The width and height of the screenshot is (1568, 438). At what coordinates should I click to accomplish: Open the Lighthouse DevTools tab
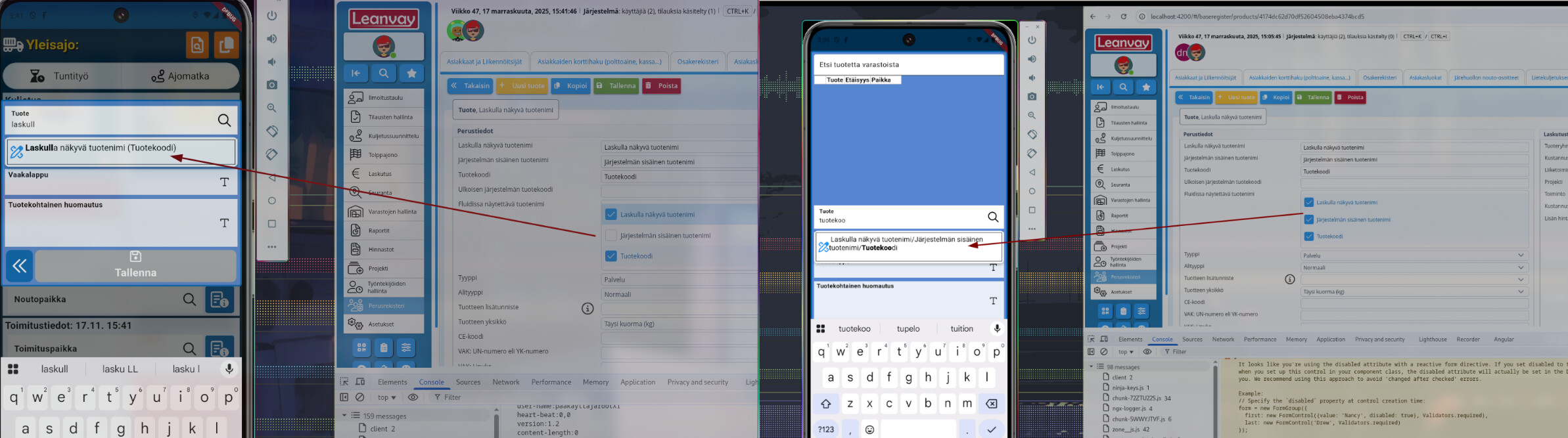(1432, 339)
